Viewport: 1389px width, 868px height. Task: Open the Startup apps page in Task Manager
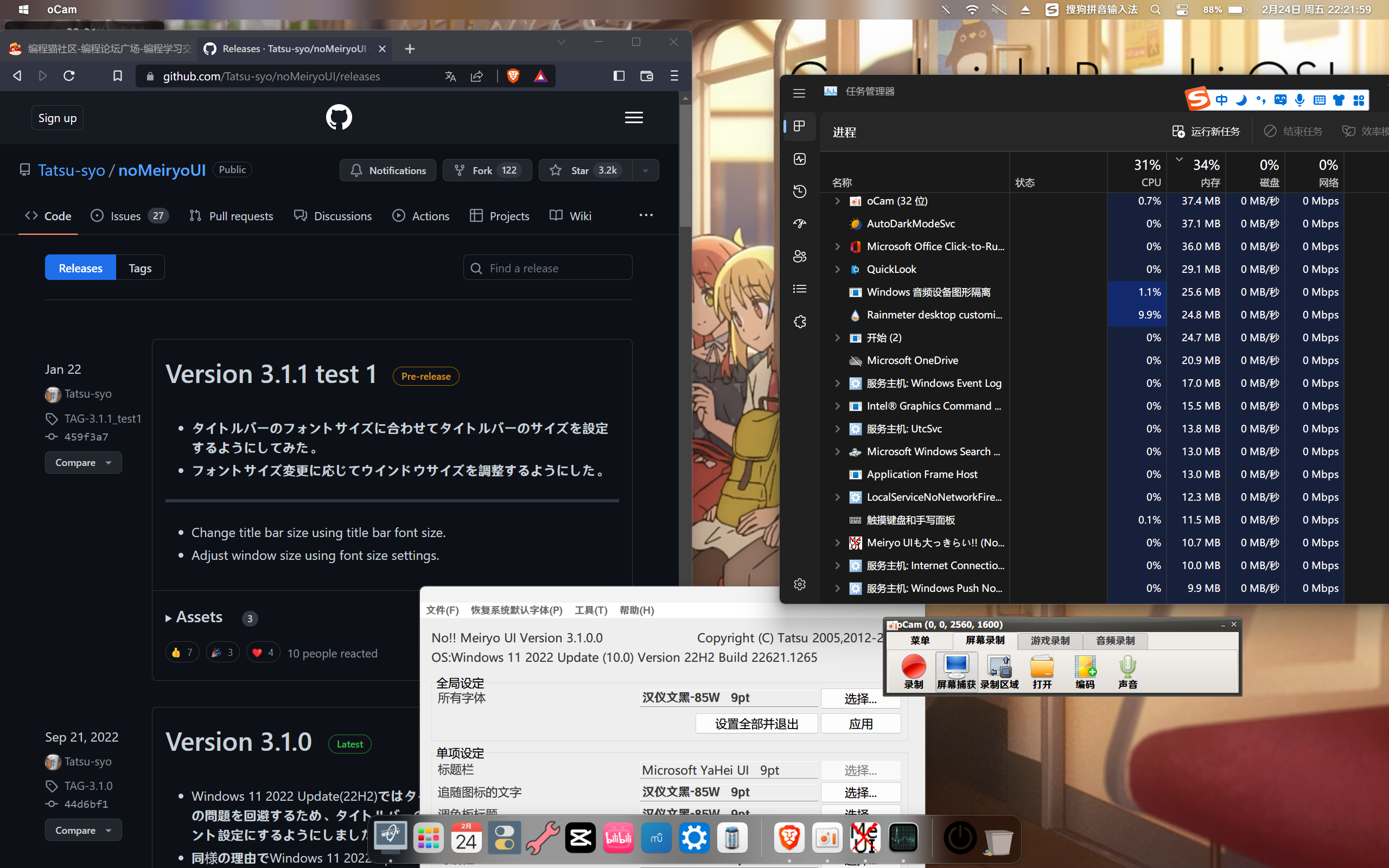point(800,224)
